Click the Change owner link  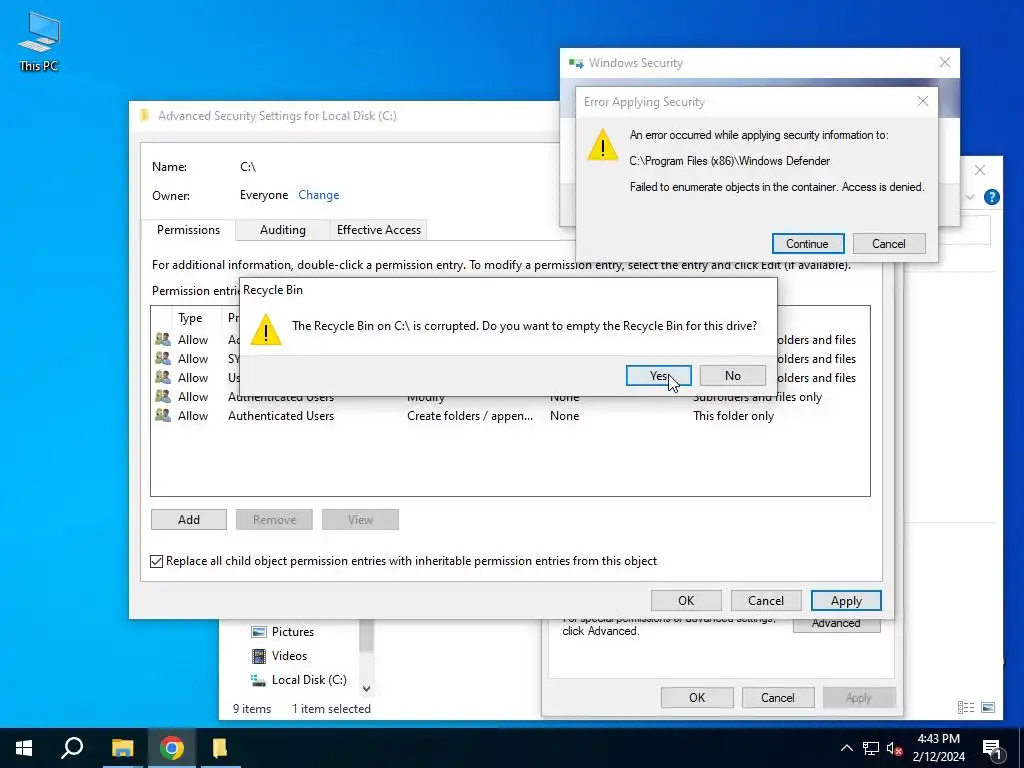pos(319,195)
